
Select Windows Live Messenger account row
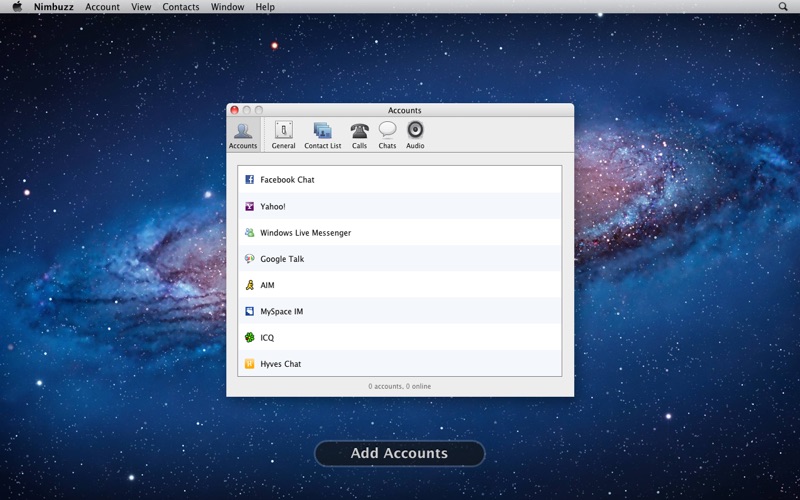(305, 233)
